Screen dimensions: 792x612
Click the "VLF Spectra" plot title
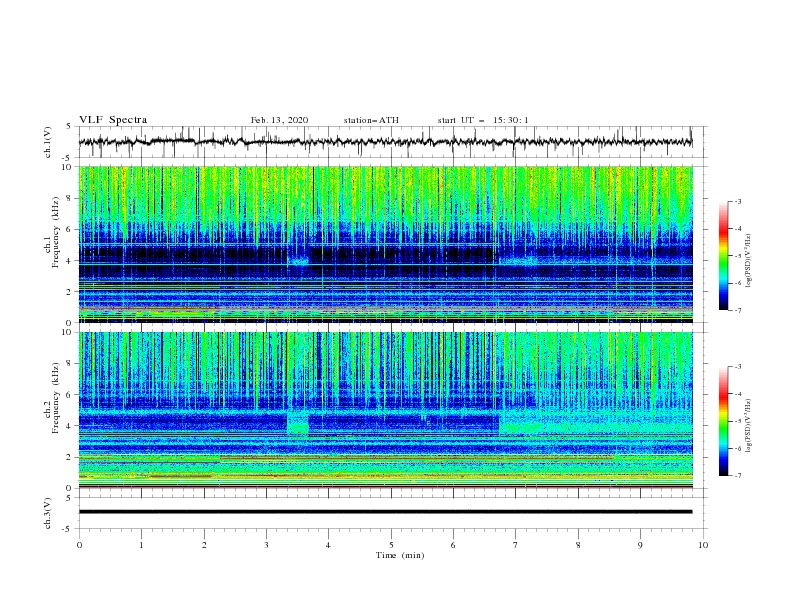point(113,120)
